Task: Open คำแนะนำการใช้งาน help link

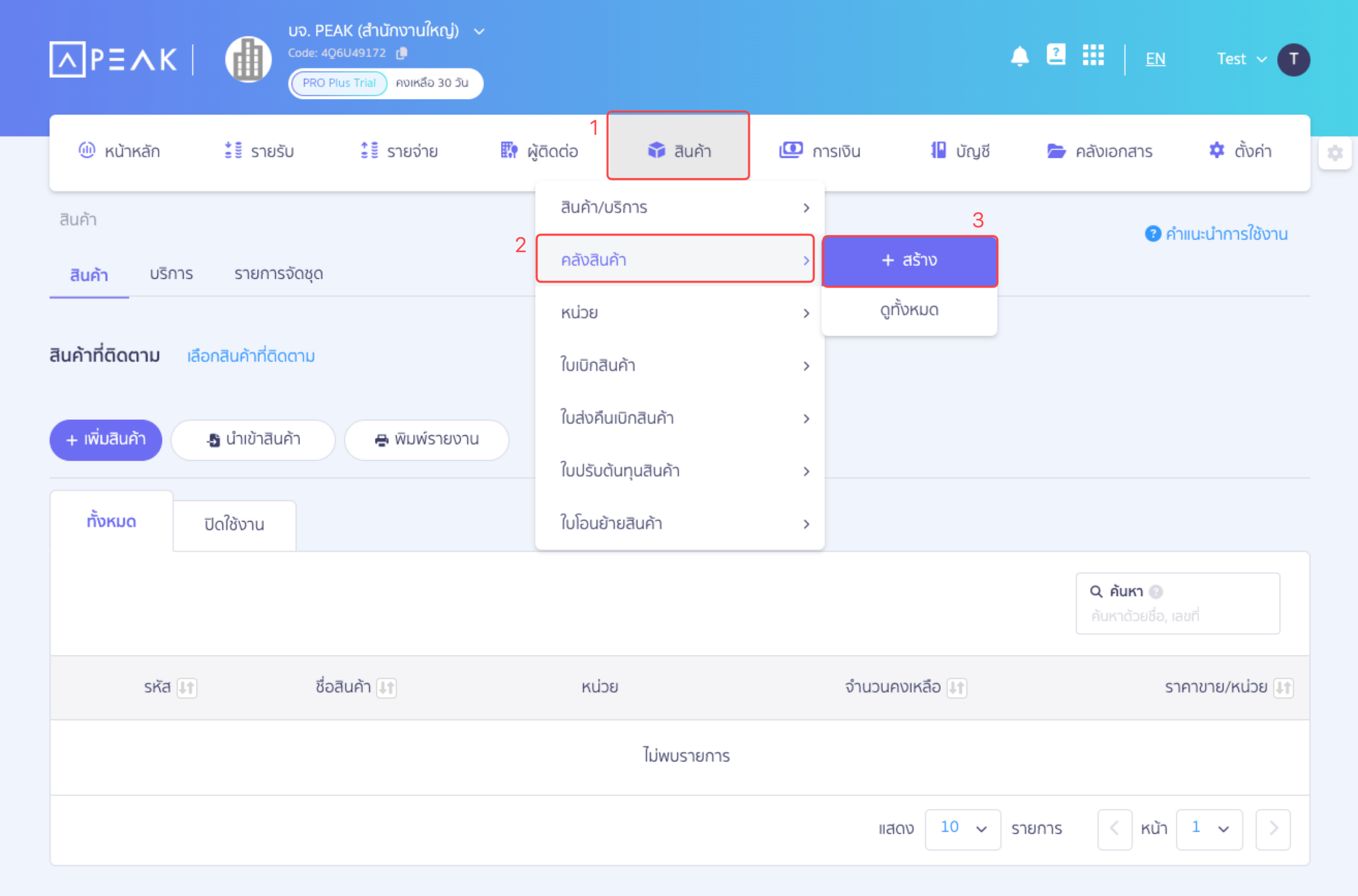Action: pyautogui.click(x=1217, y=234)
